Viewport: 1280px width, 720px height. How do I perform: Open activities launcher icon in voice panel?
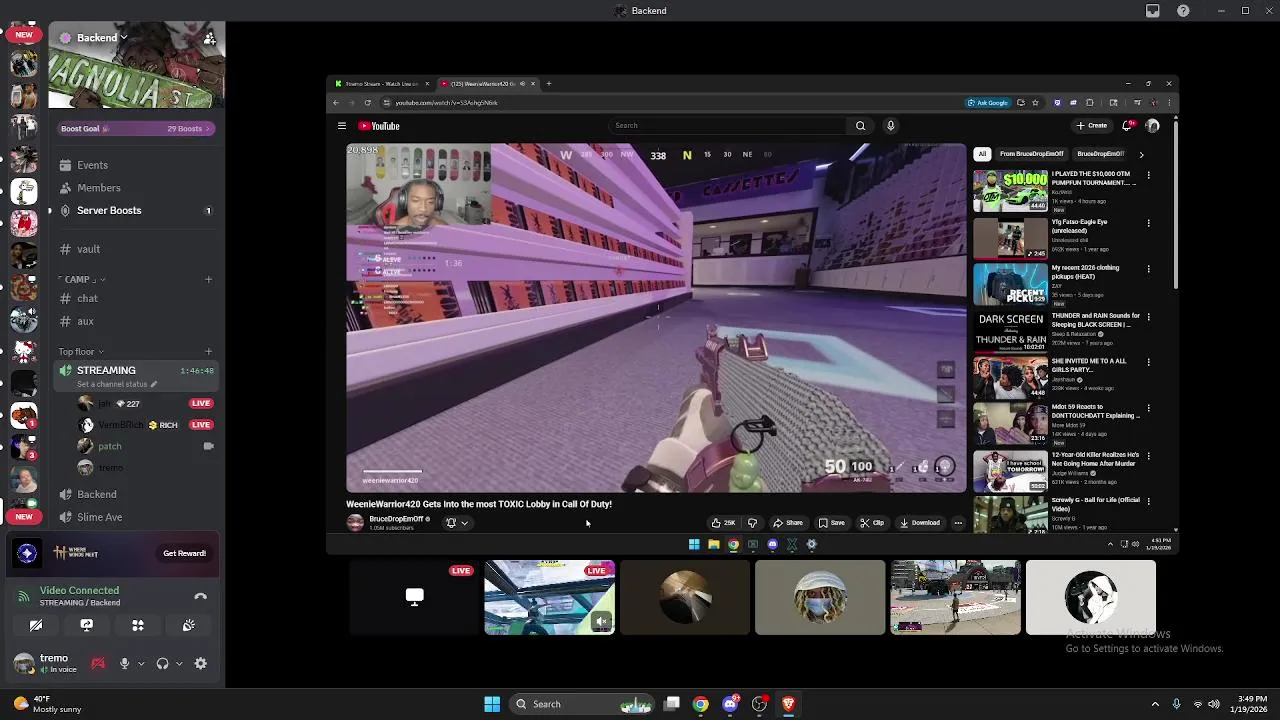pyautogui.click(x=138, y=625)
